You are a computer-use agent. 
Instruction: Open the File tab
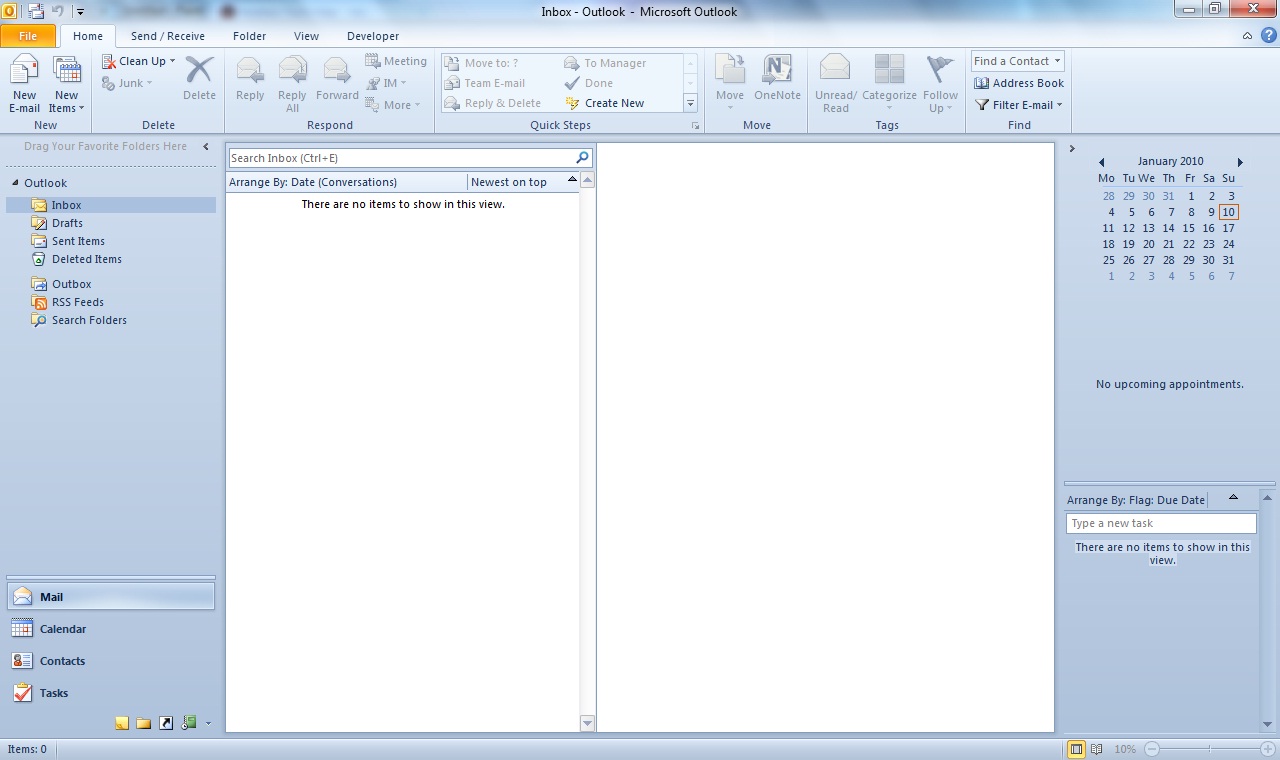(x=28, y=36)
